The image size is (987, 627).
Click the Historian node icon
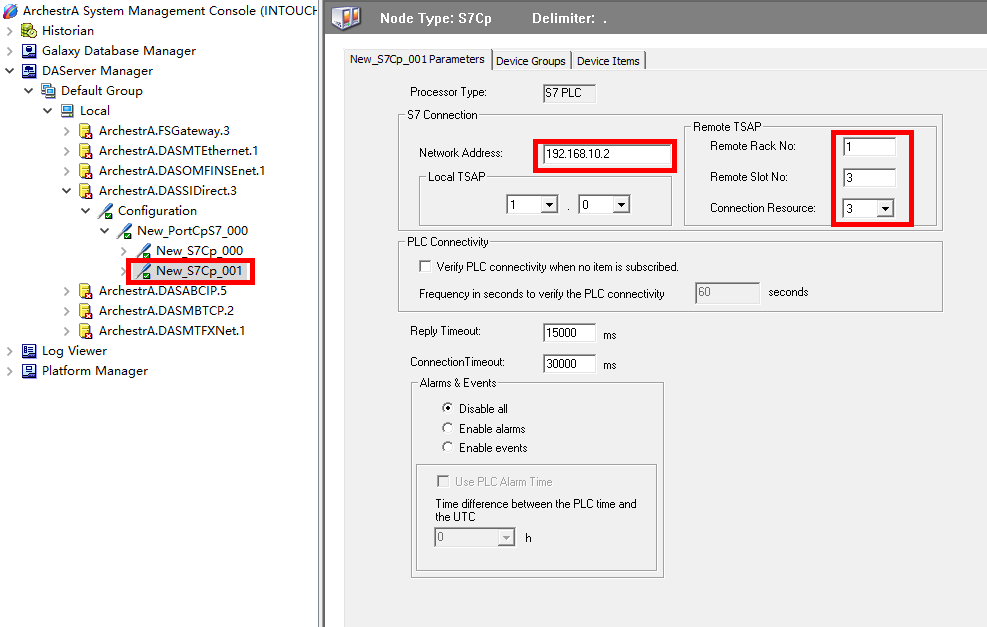[x=29, y=31]
